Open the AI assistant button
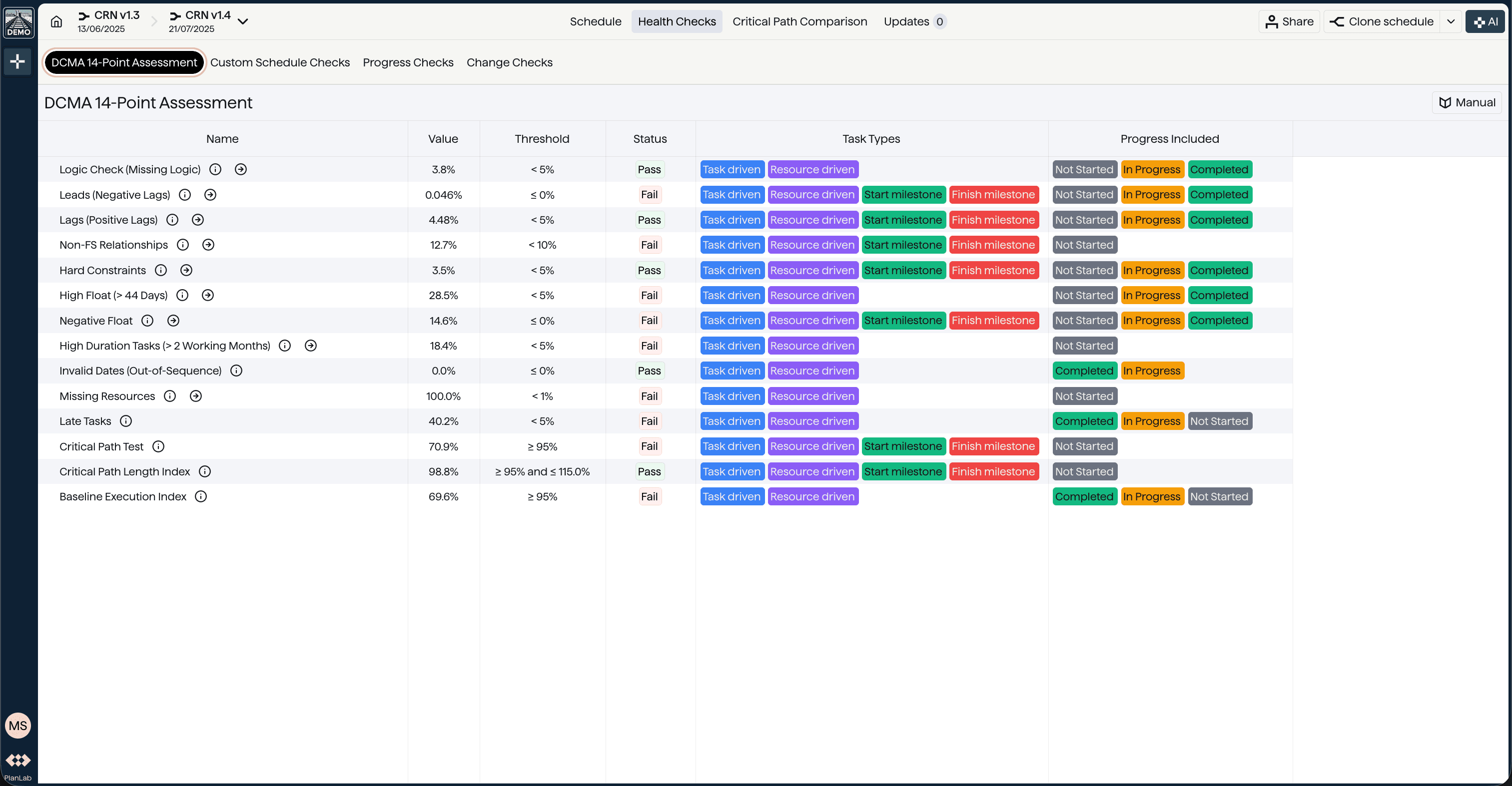Viewport: 1512px width, 786px height. tap(1485, 21)
